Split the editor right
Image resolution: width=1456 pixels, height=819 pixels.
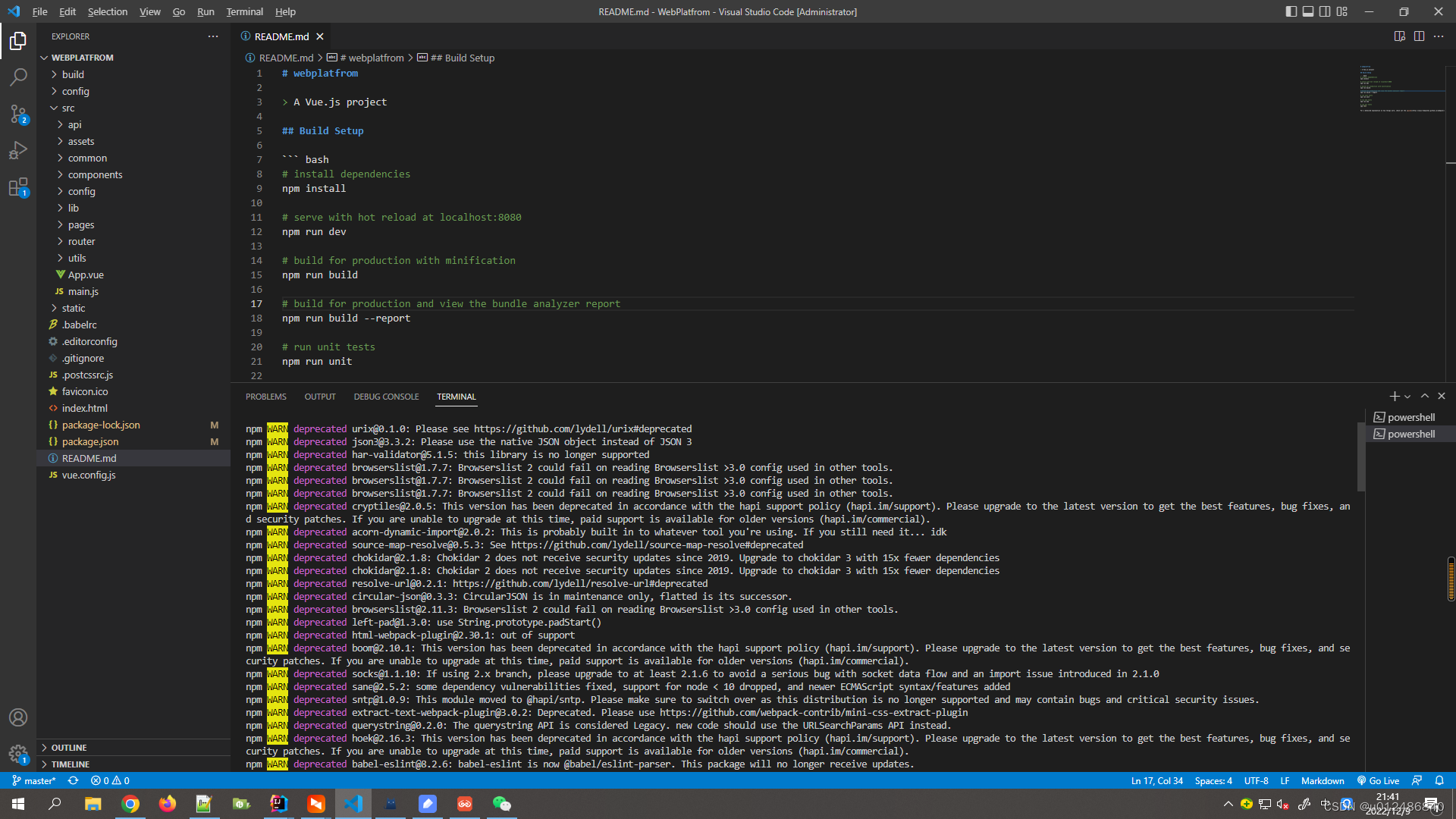click(x=1419, y=36)
